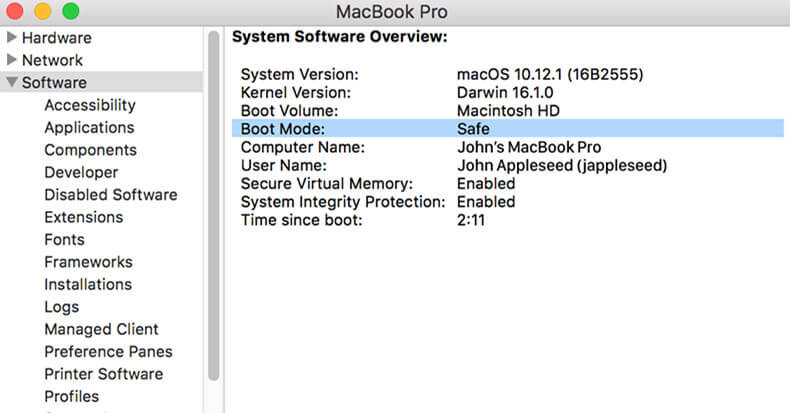Show Disabled Software details
This screenshot has width=790, height=413.
pos(111,194)
